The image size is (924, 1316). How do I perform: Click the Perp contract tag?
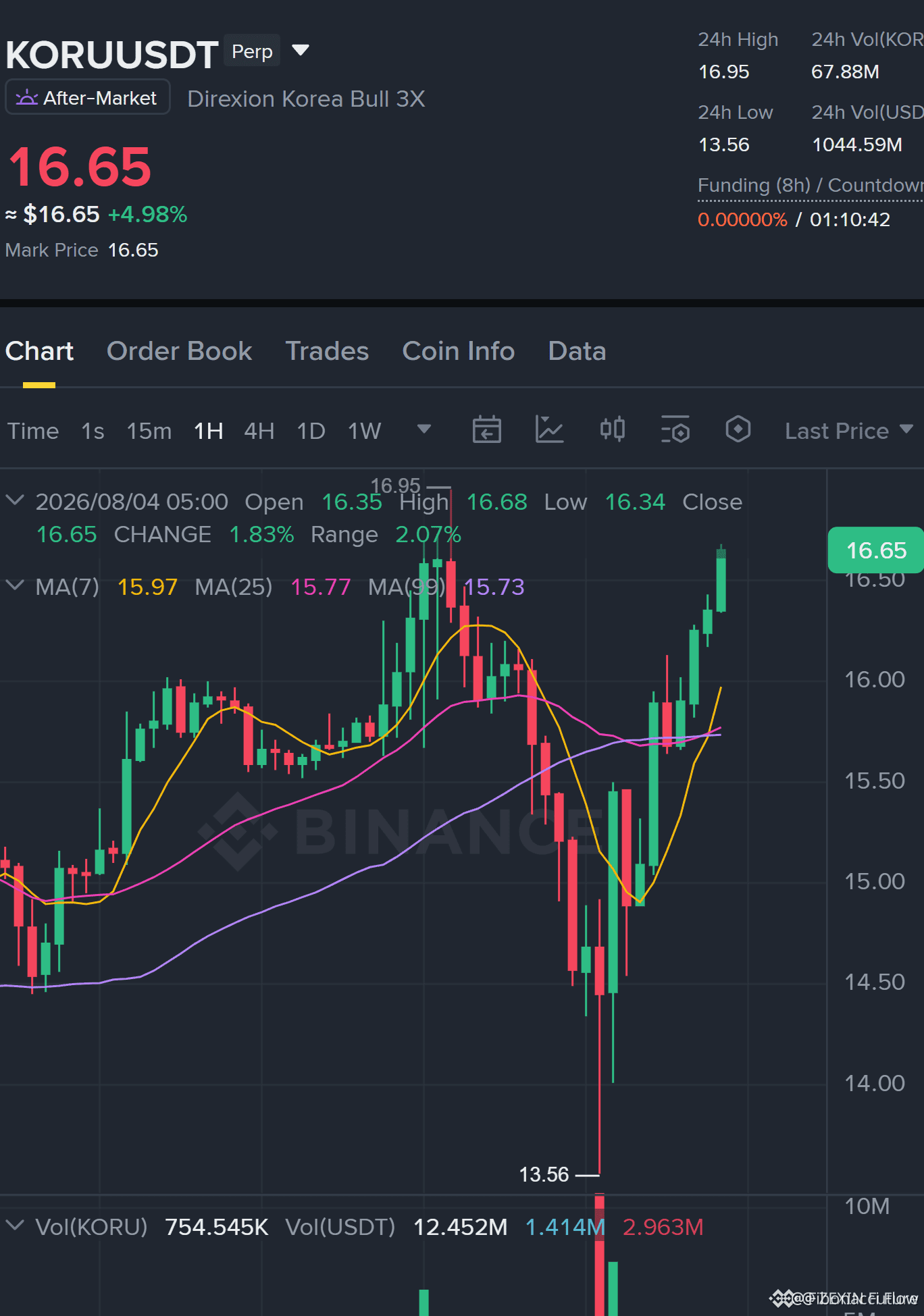252,51
